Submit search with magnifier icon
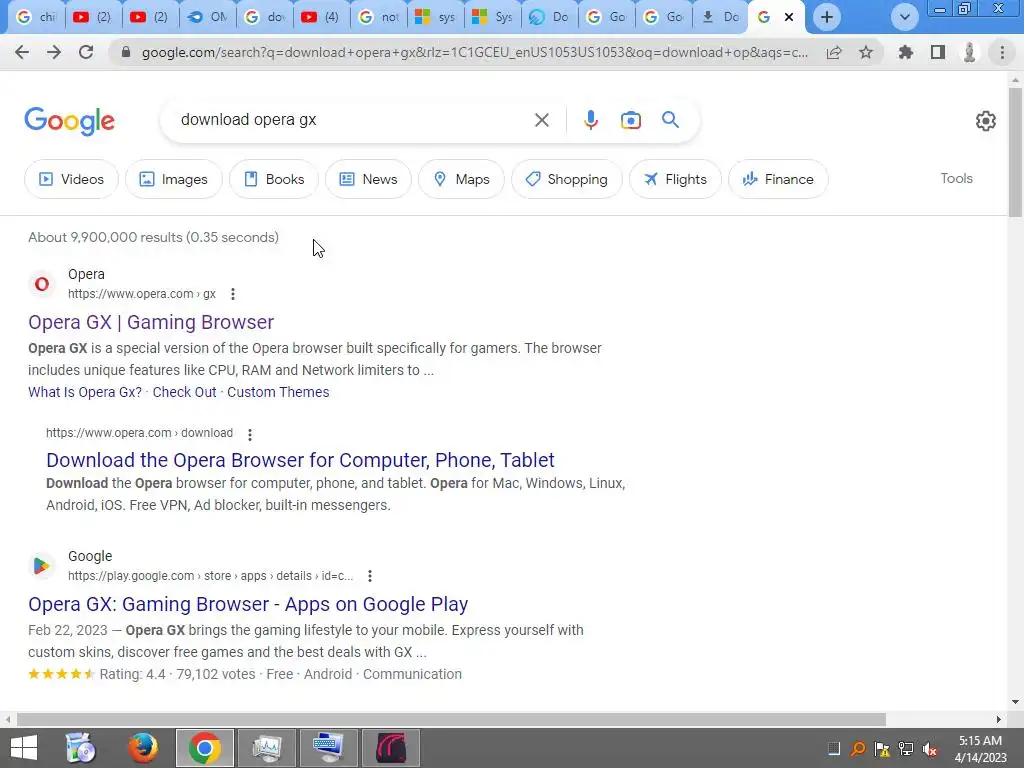1024x768 pixels. point(670,120)
